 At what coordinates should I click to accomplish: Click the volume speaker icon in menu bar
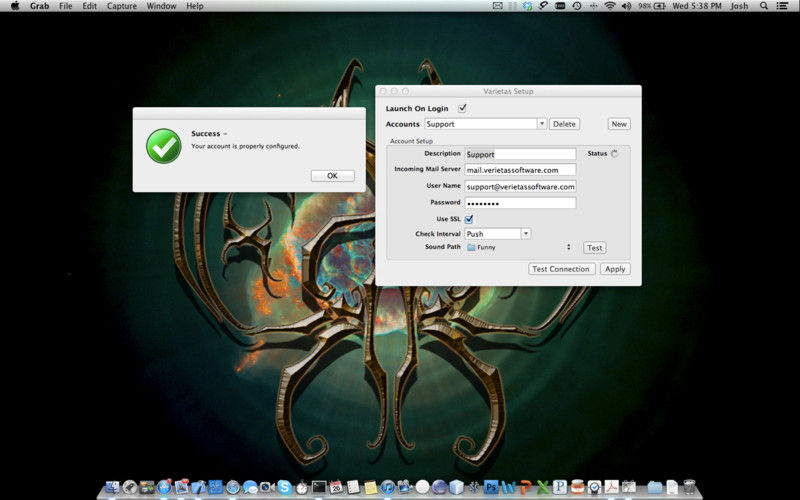[627, 6]
